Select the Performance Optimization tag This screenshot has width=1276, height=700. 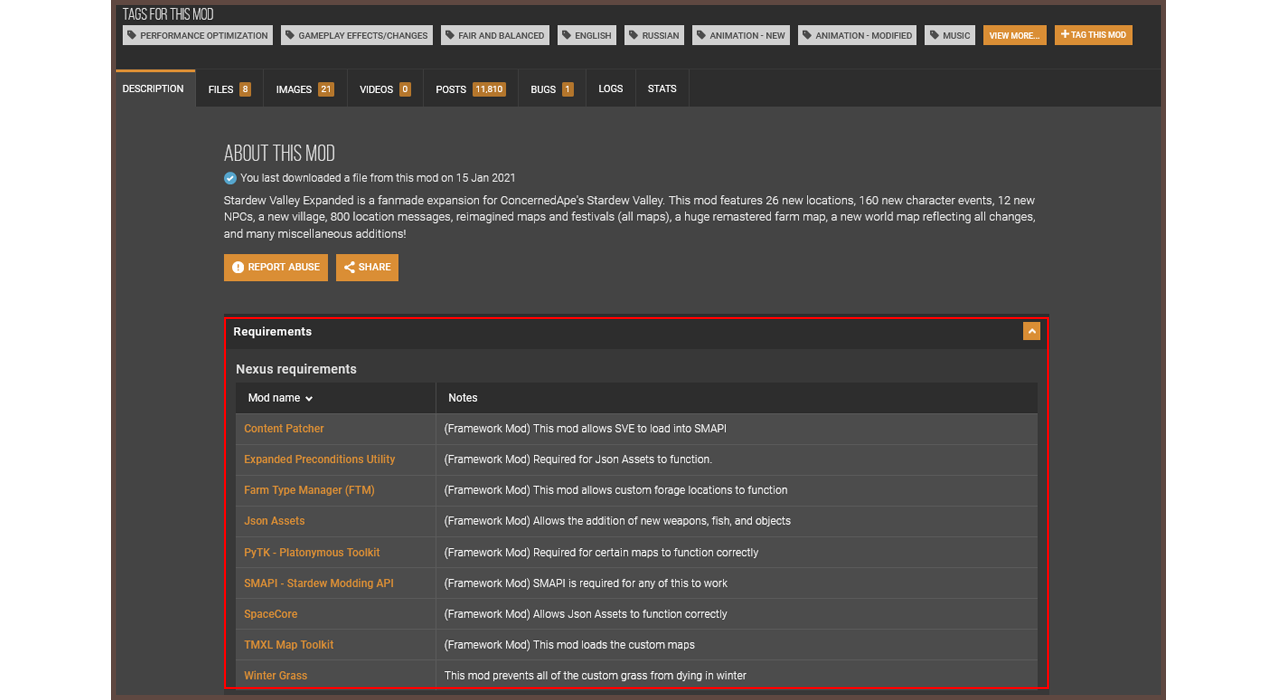tap(198, 35)
